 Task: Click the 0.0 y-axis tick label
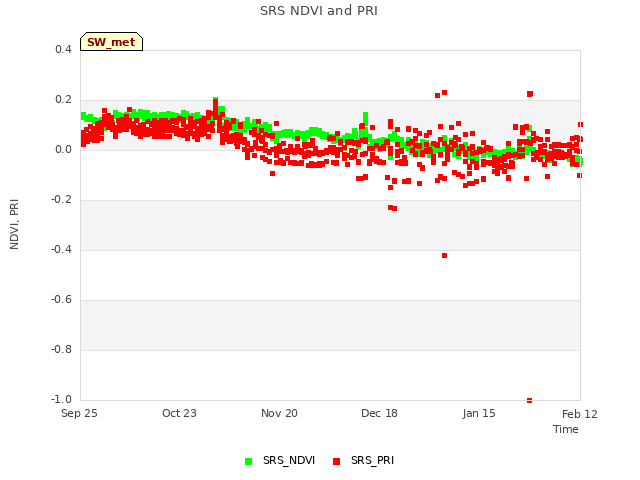(63, 149)
